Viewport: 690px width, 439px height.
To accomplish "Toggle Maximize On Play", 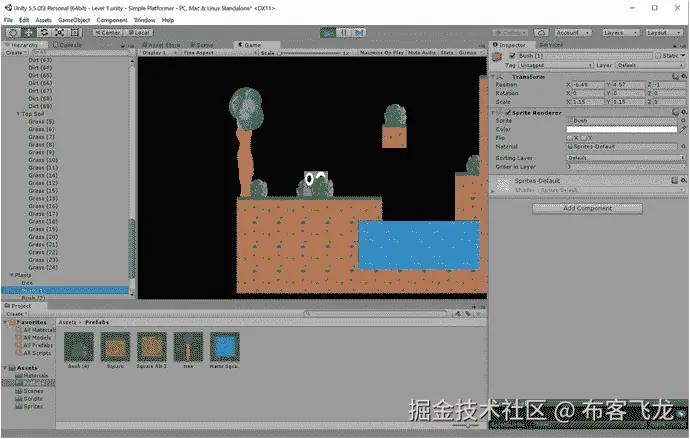I will pos(382,52).
